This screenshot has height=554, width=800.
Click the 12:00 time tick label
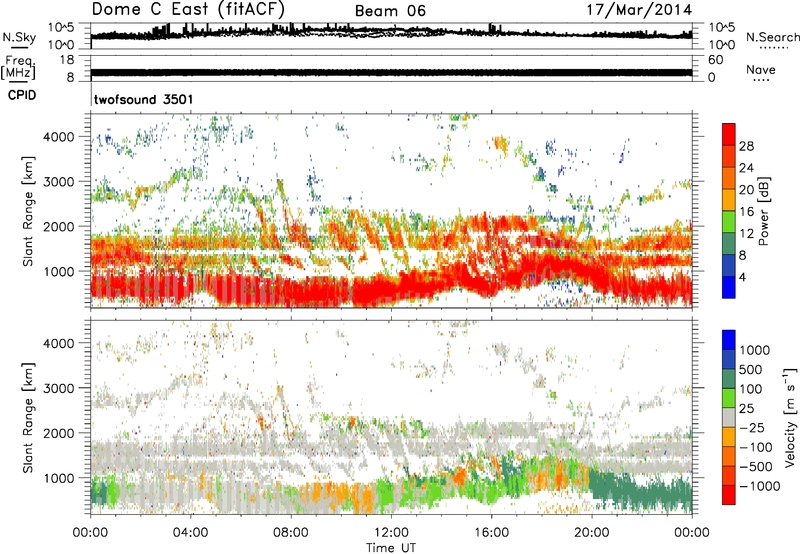coord(391,533)
